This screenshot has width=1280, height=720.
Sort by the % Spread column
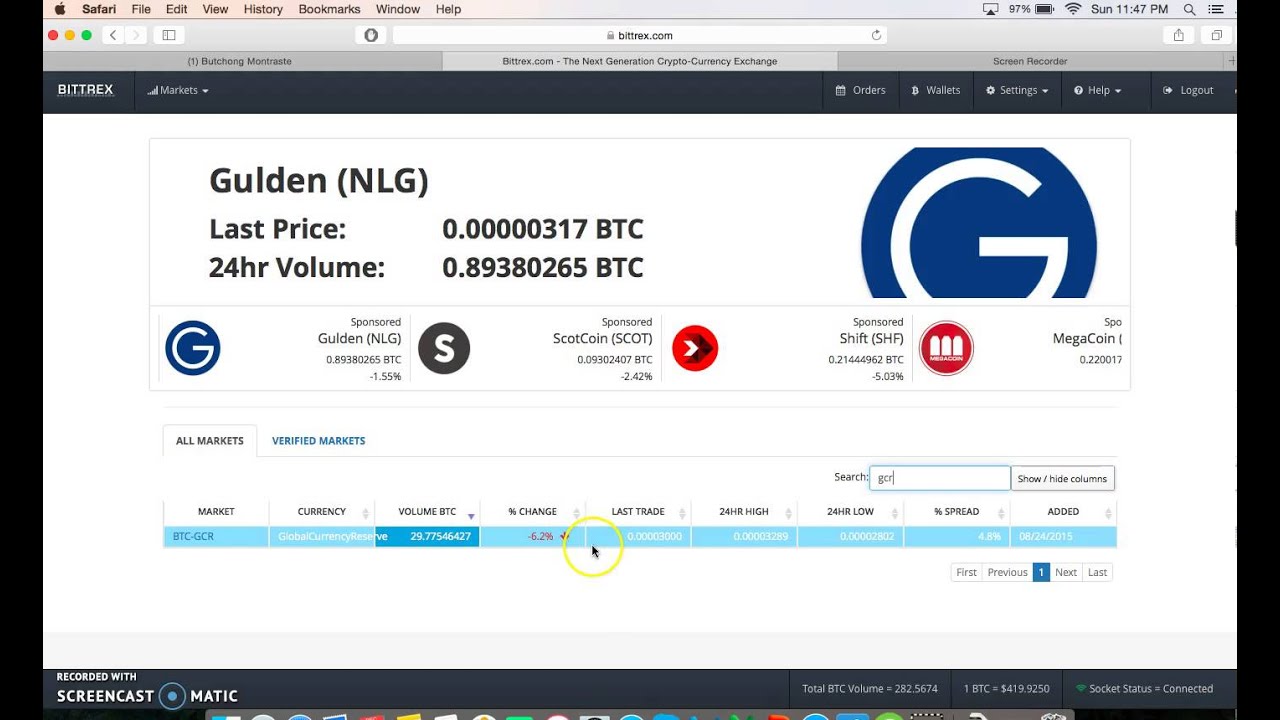956,512
